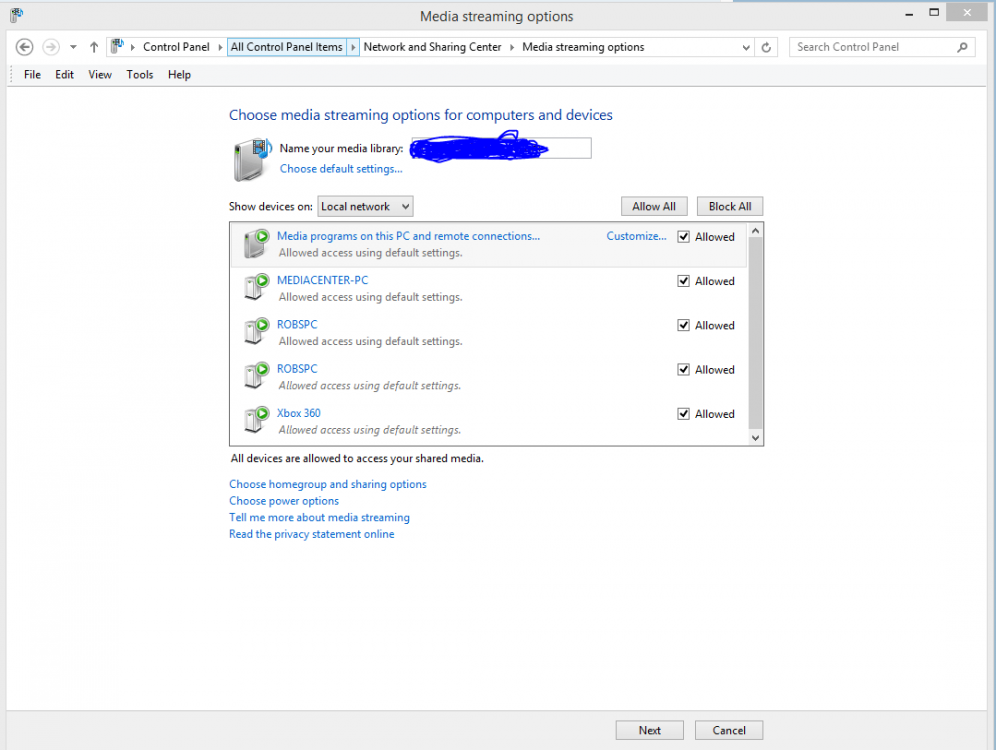This screenshot has width=996, height=750.
Task: Open the Tools menu
Action: click(139, 74)
